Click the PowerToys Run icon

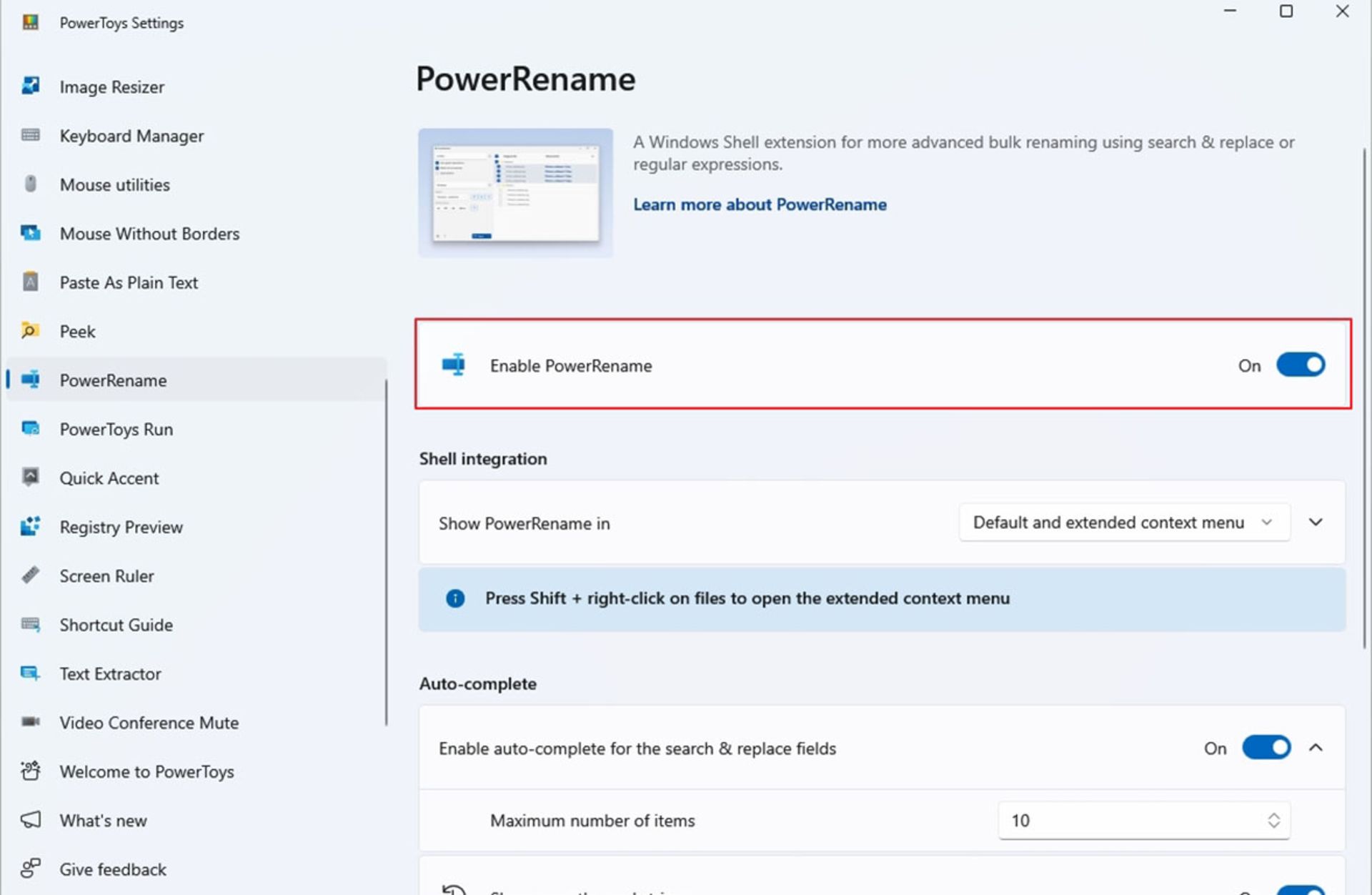click(30, 428)
